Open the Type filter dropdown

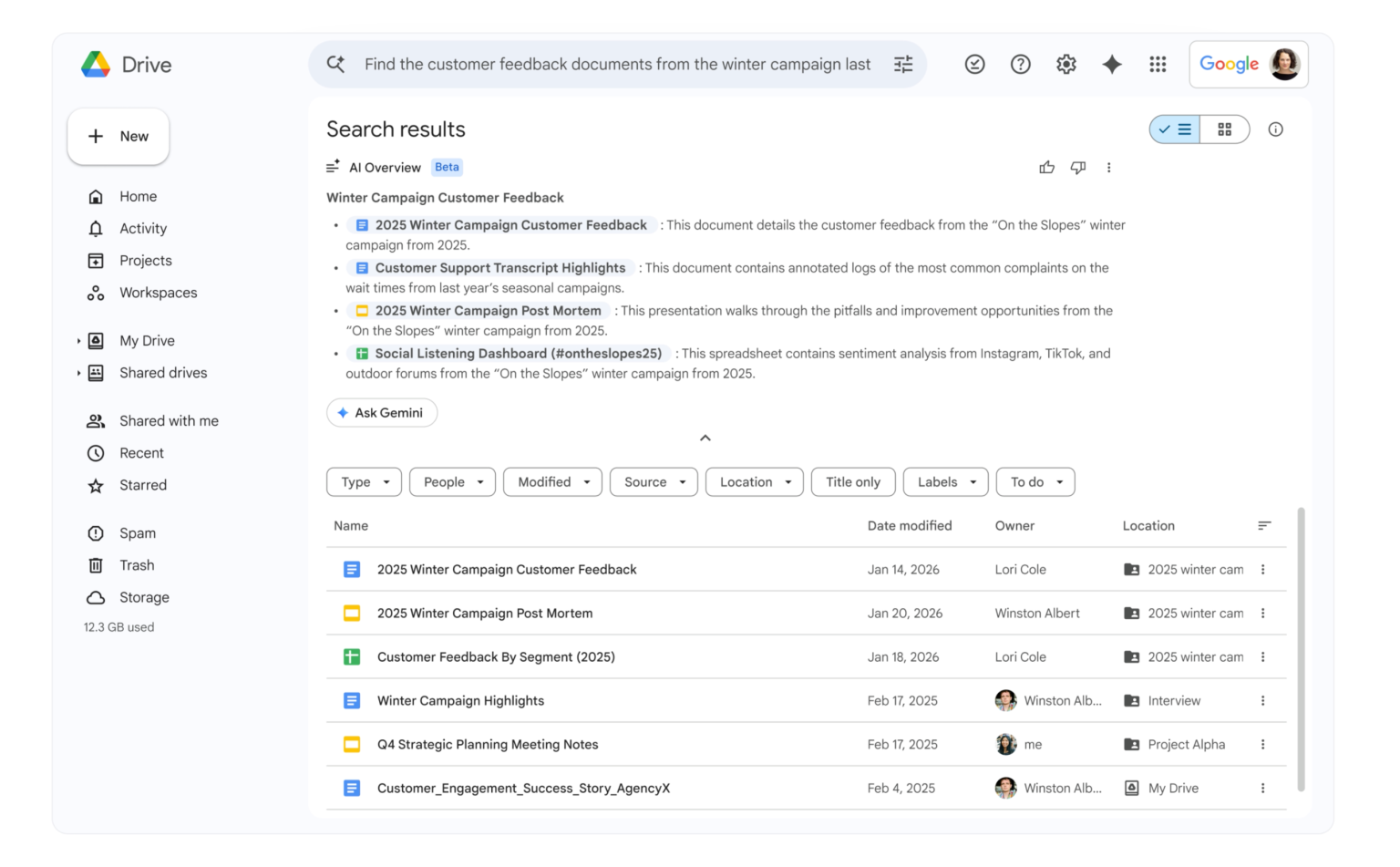click(x=364, y=481)
